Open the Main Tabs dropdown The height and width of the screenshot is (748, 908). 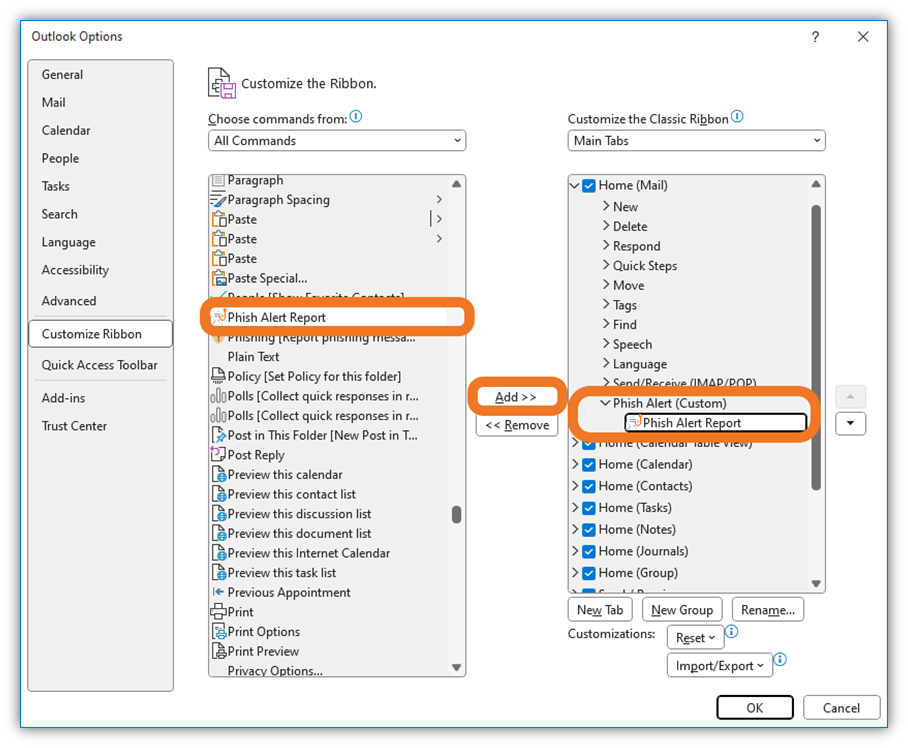tap(696, 141)
